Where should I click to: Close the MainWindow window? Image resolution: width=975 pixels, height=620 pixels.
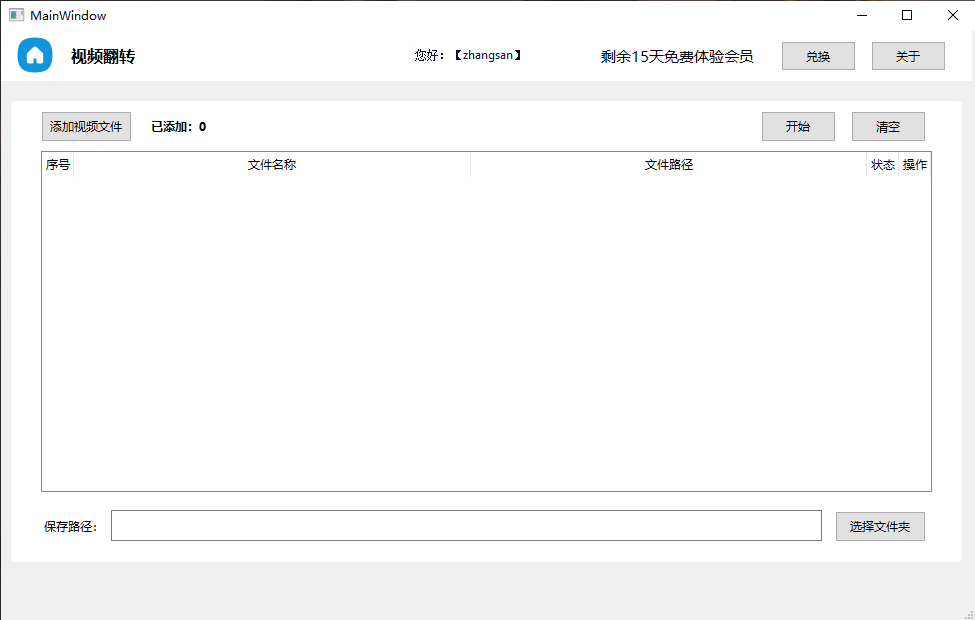point(953,15)
